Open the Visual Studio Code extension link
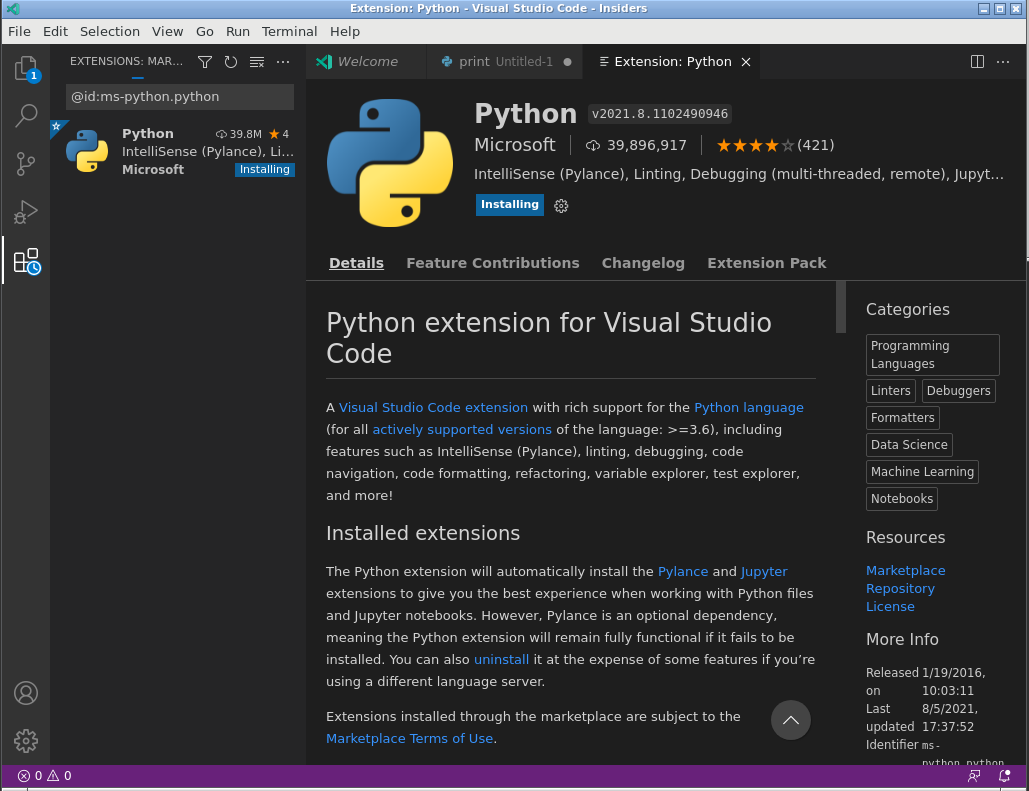This screenshot has height=791, width=1029. coord(433,408)
